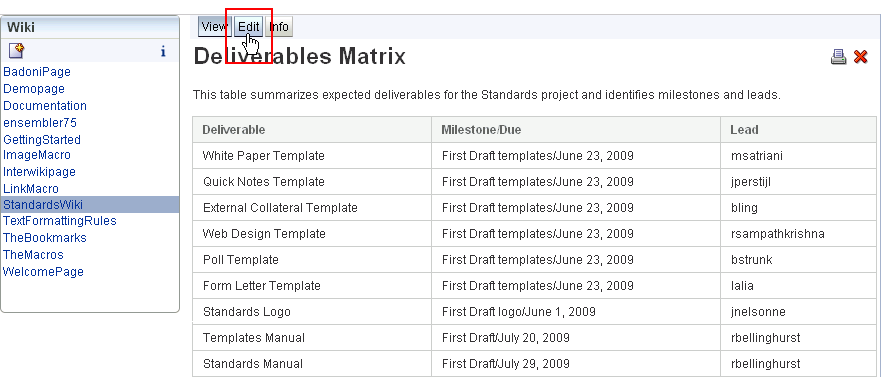Click the Deliverables Matrix heading
Image resolution: width=882 pixels, height=390 pixels.
click(x=299, y=56)
